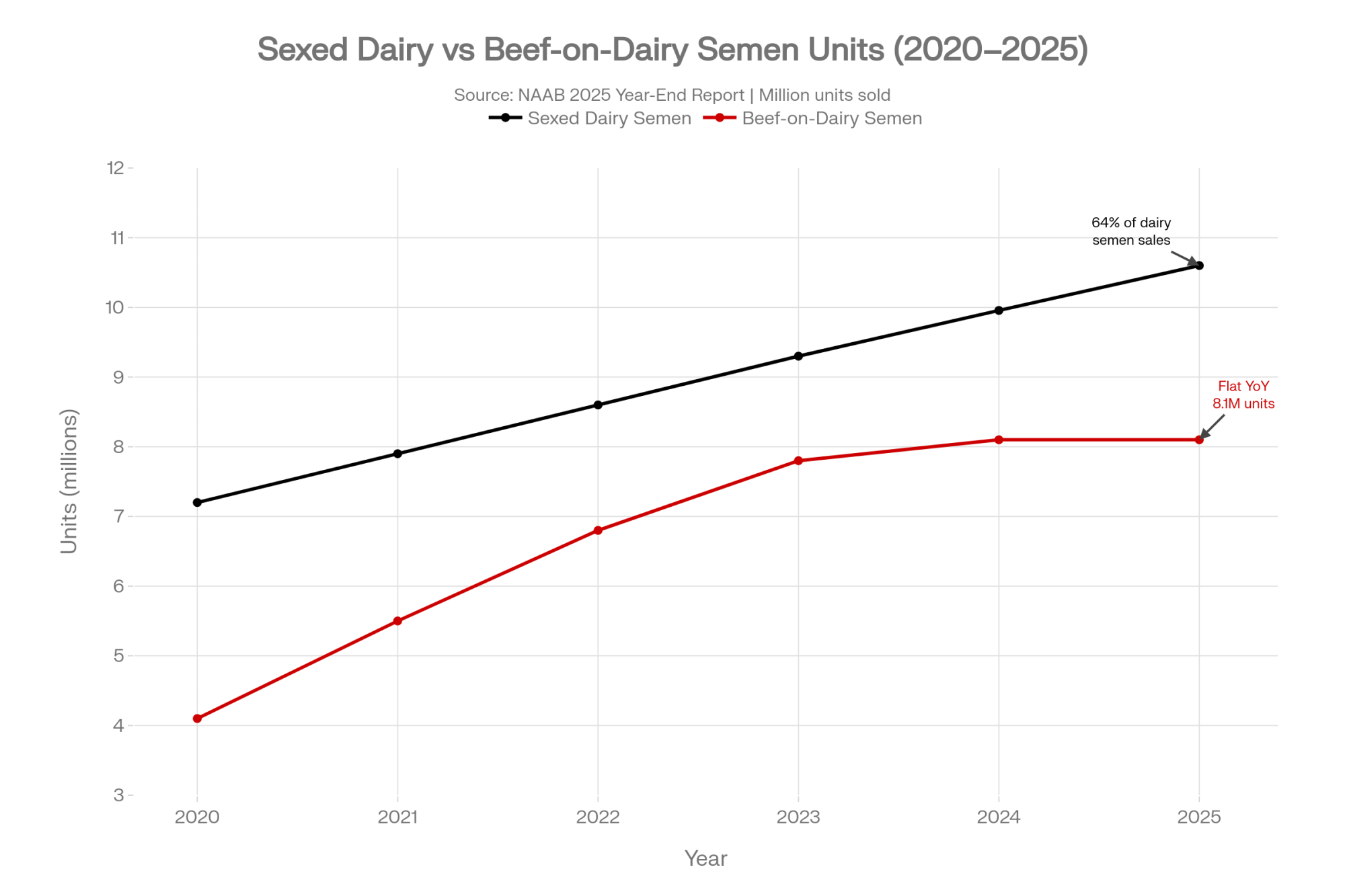Select the 2022 Beef-on-Dairy data point

[x=598, y=530]
